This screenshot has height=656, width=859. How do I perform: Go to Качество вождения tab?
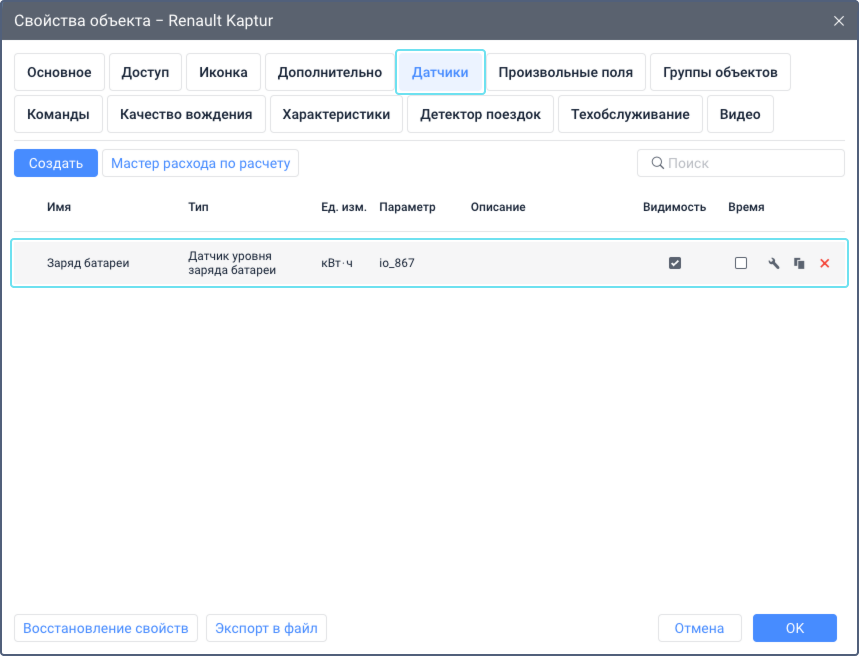[x=186, y=114]
